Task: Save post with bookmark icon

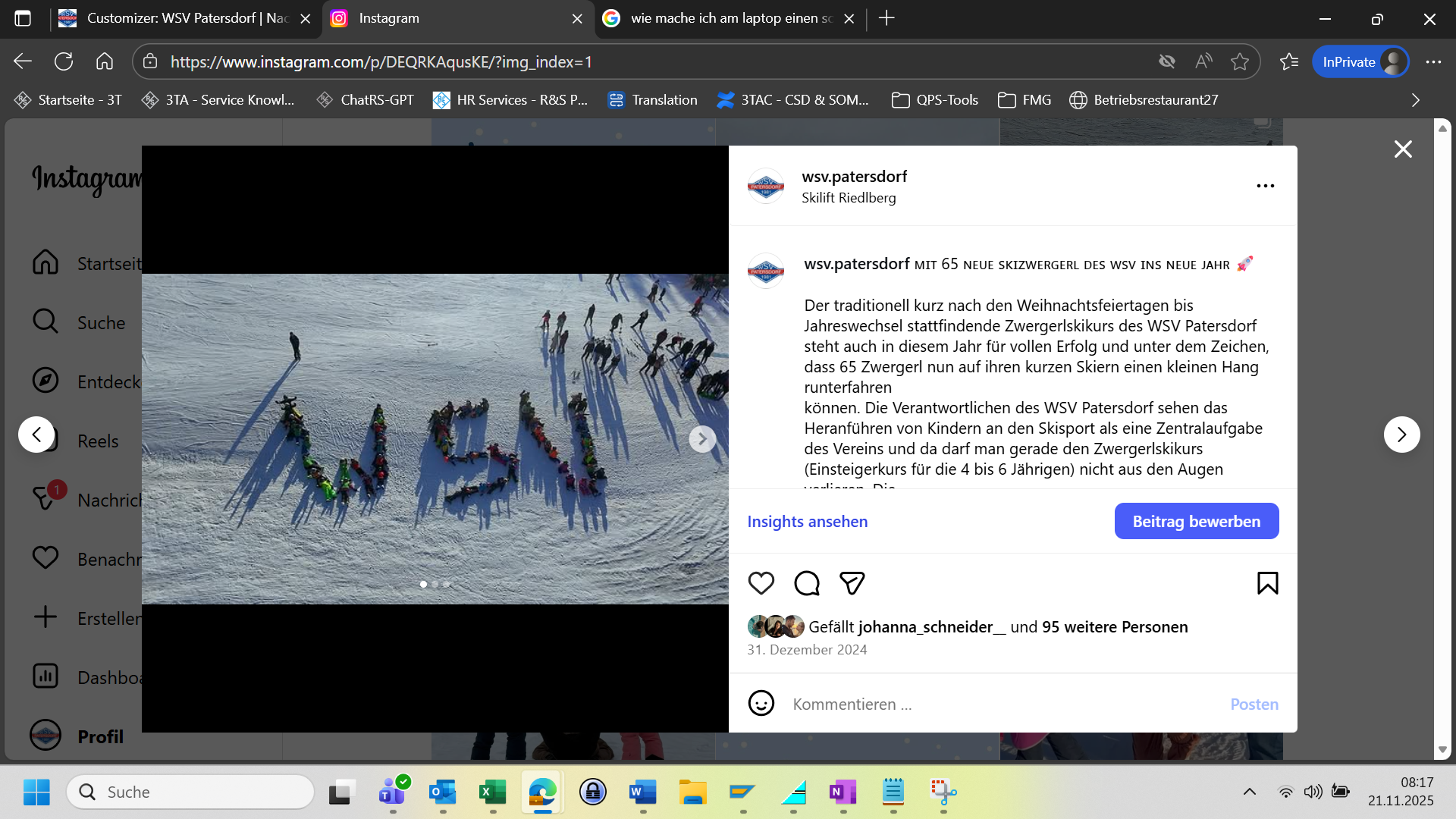Action: pos(1267,583)
